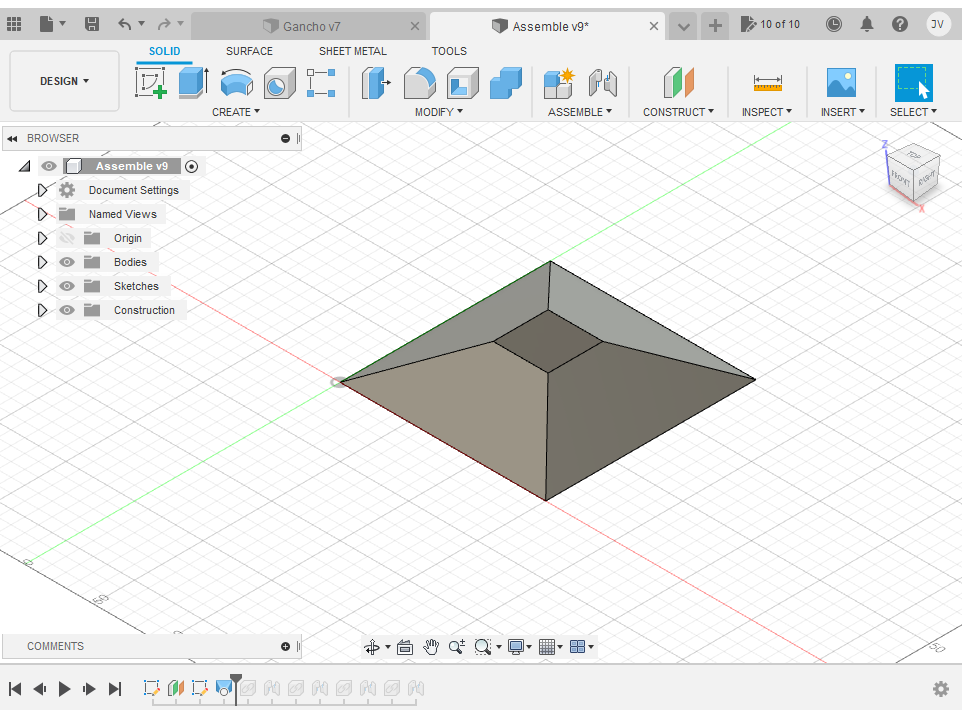Click the Zoom tool
Viewport: 962px width, 710px height.
click(x=456, y=647)
